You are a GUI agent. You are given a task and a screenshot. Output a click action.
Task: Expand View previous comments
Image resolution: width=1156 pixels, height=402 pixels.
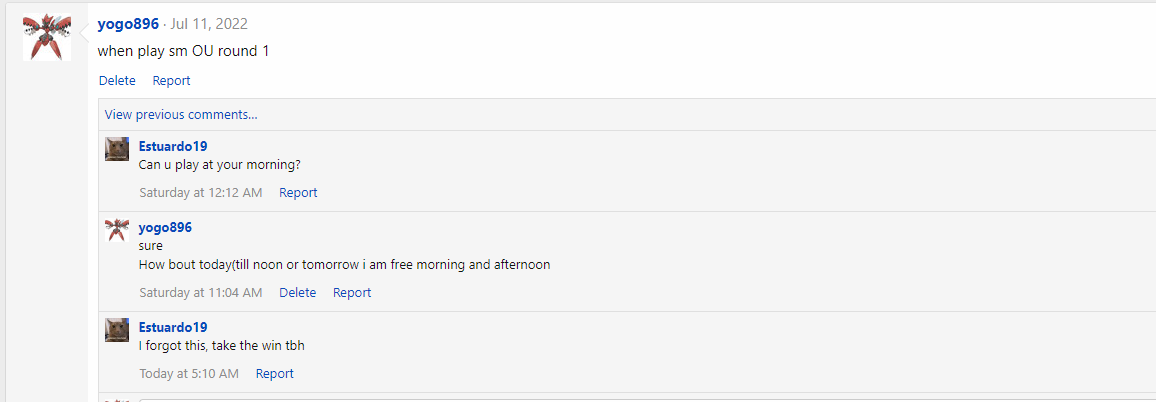click(181, 115)
